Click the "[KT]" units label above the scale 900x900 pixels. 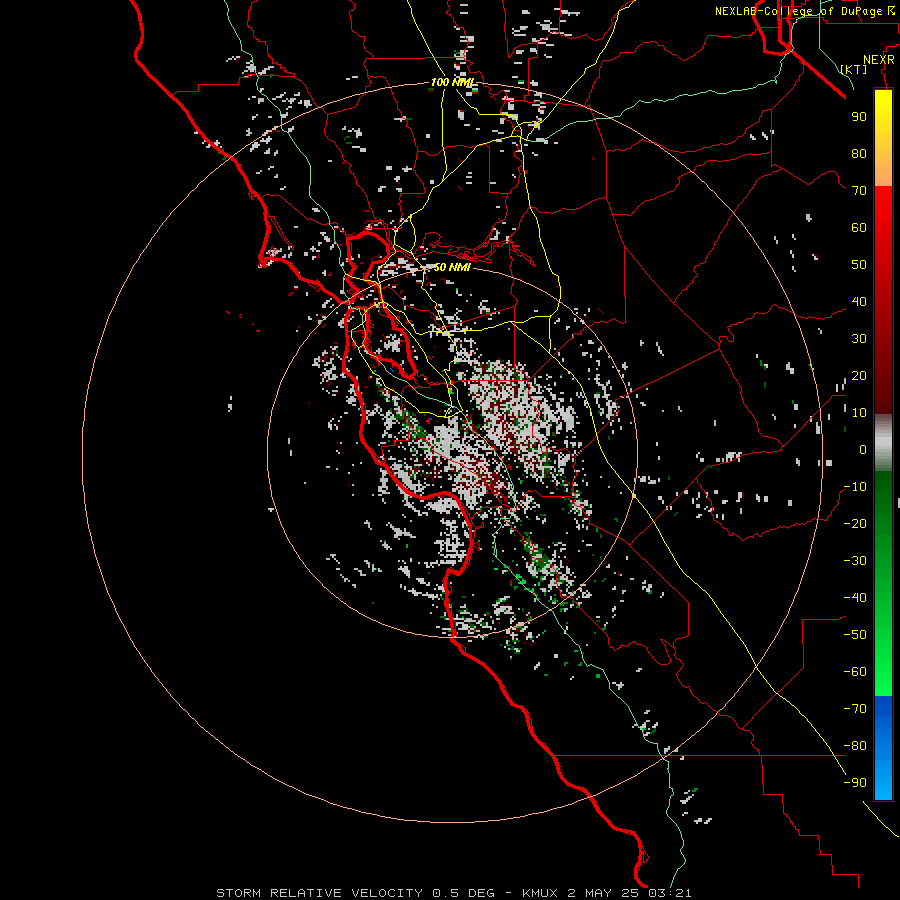click(x=854, y=69)
